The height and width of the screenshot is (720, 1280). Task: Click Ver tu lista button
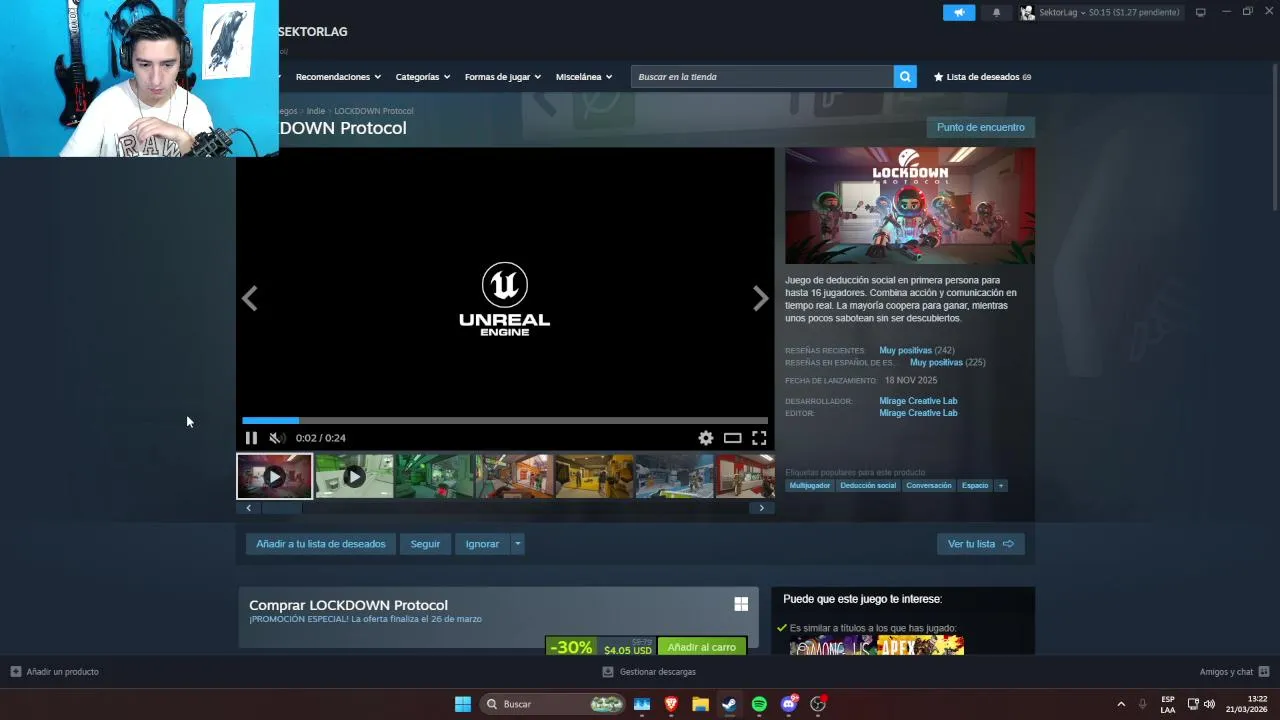coord(980,544)
